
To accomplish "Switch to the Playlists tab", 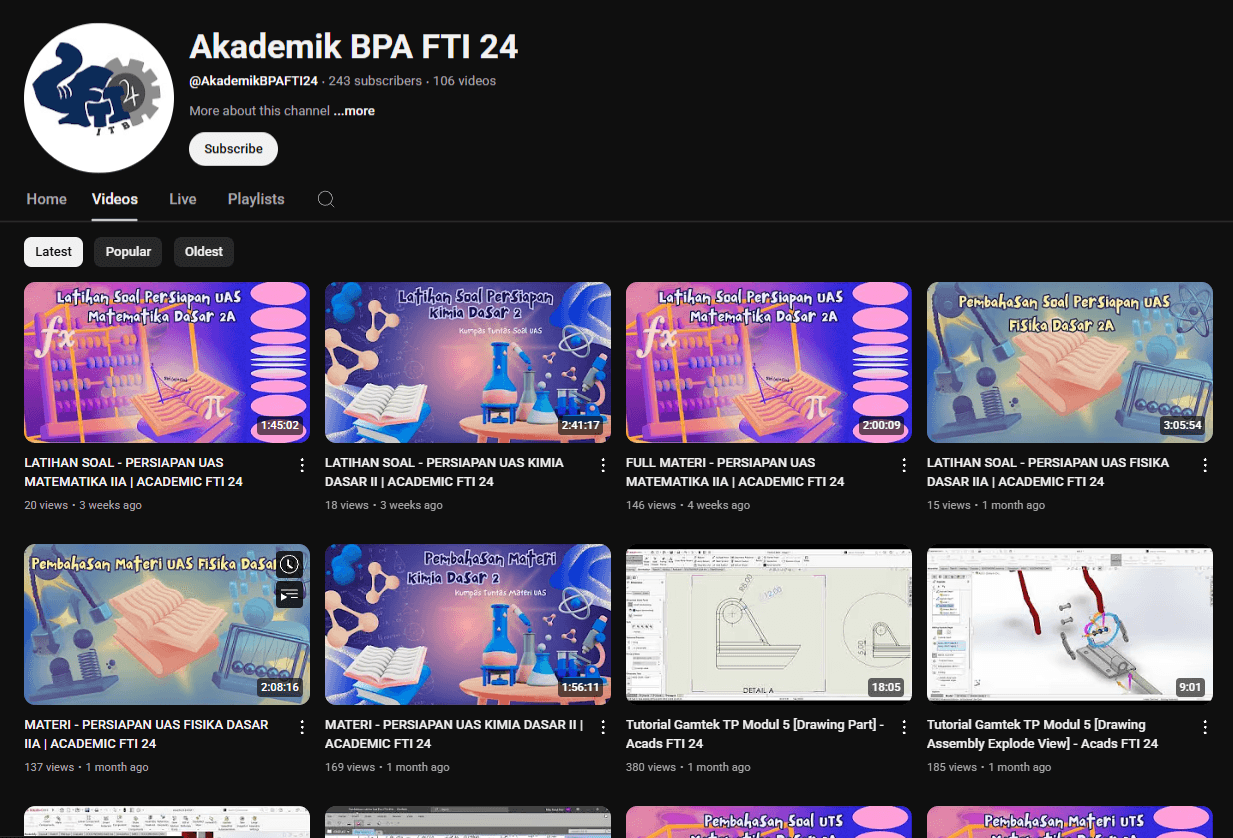I will [256, 199].
